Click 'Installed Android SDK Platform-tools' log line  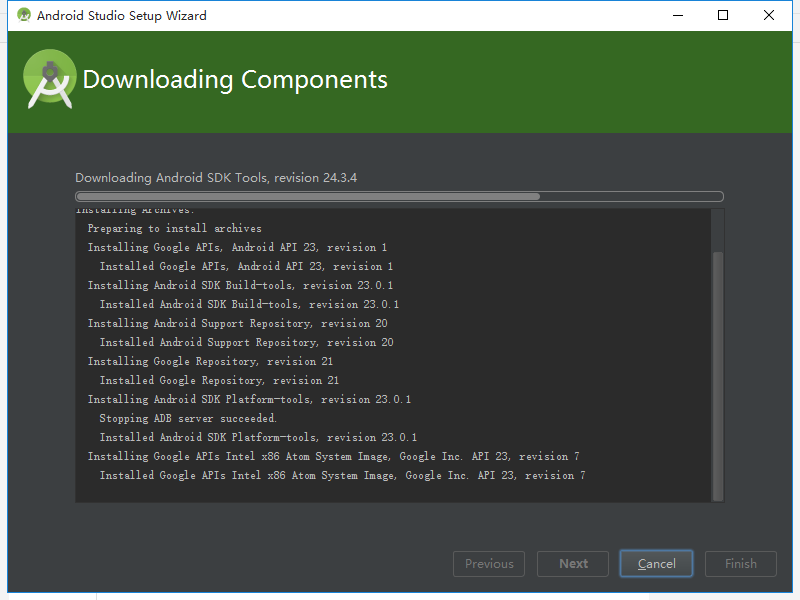tap(258, 437)
